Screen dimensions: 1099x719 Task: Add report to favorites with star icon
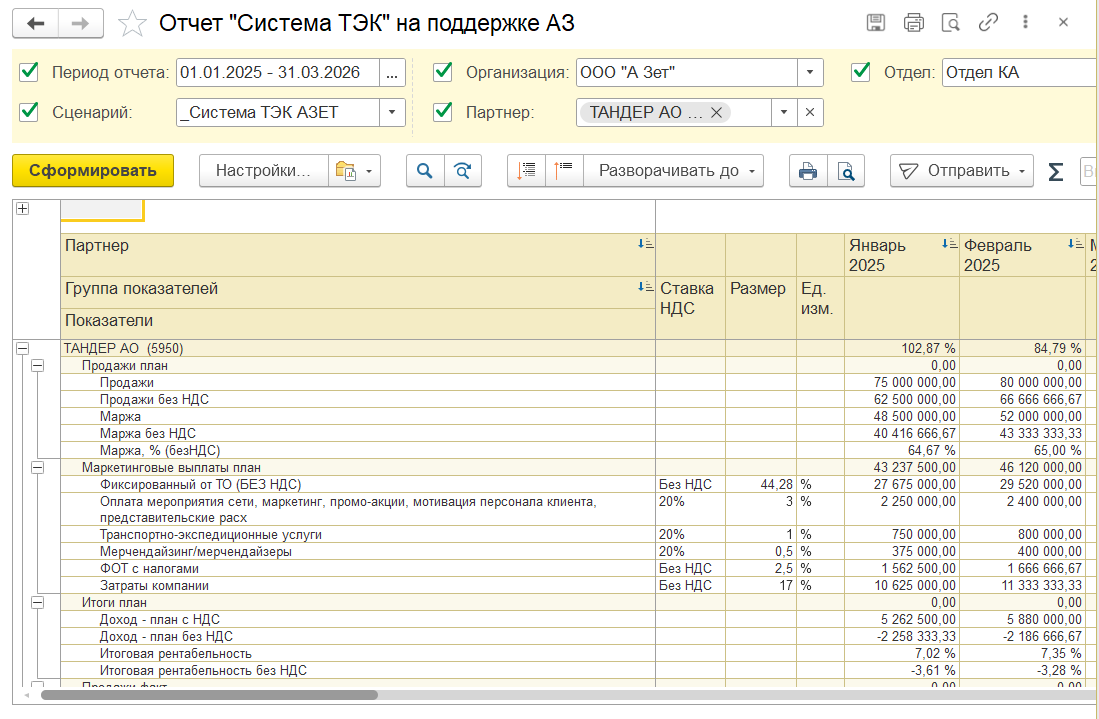click(x=132, y=24)
